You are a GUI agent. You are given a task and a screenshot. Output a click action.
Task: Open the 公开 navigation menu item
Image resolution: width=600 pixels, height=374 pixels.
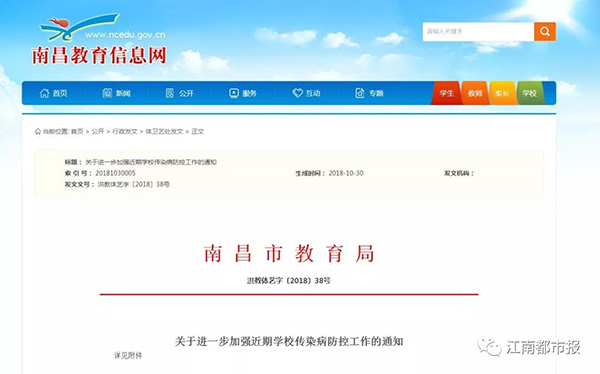[x=186, y=93]
